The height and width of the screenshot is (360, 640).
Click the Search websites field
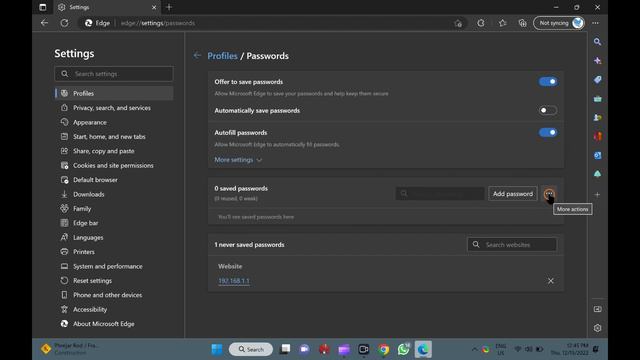point(512,244)
